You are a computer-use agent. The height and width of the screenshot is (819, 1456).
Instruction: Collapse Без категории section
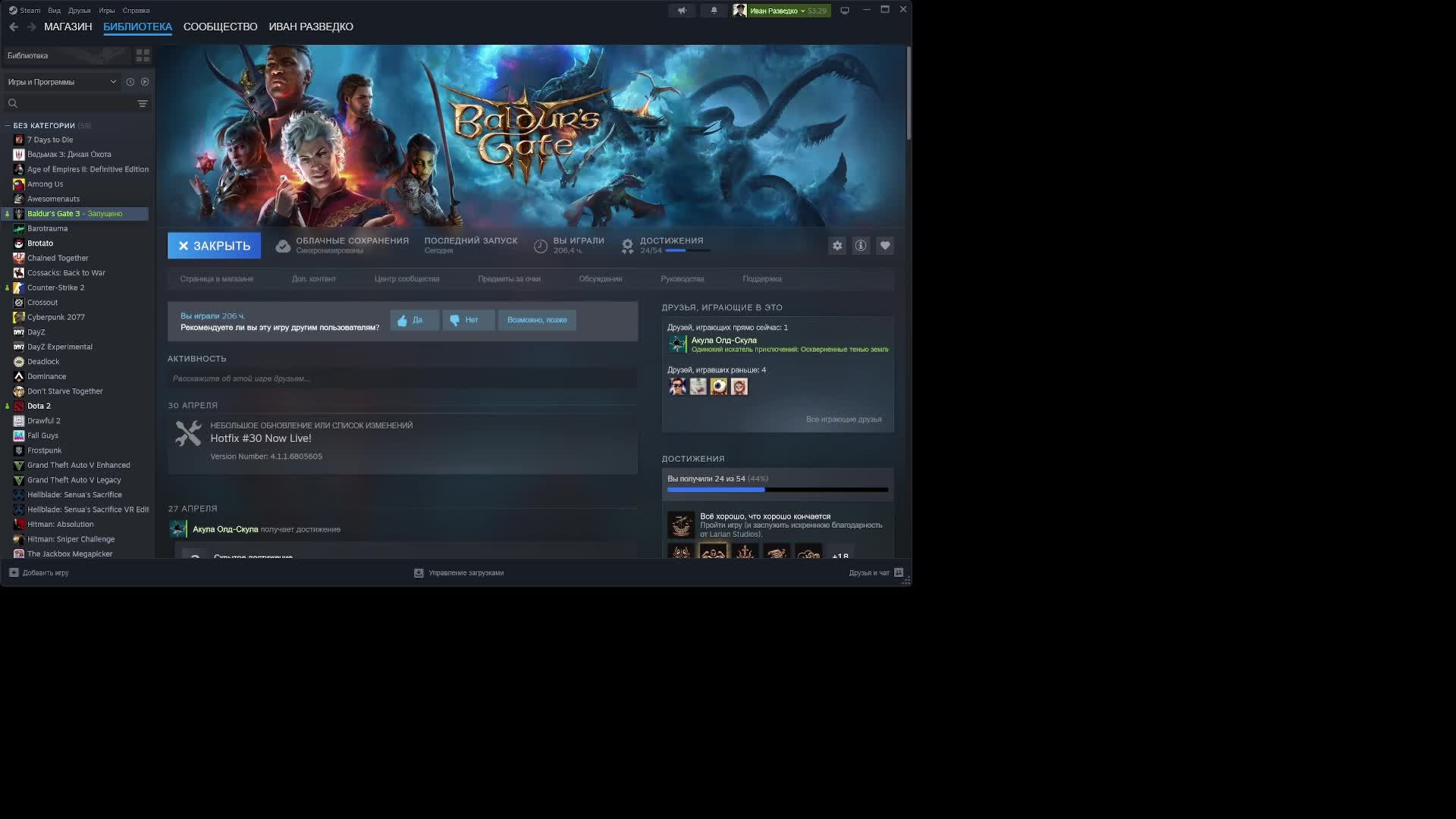click(8, 126)
